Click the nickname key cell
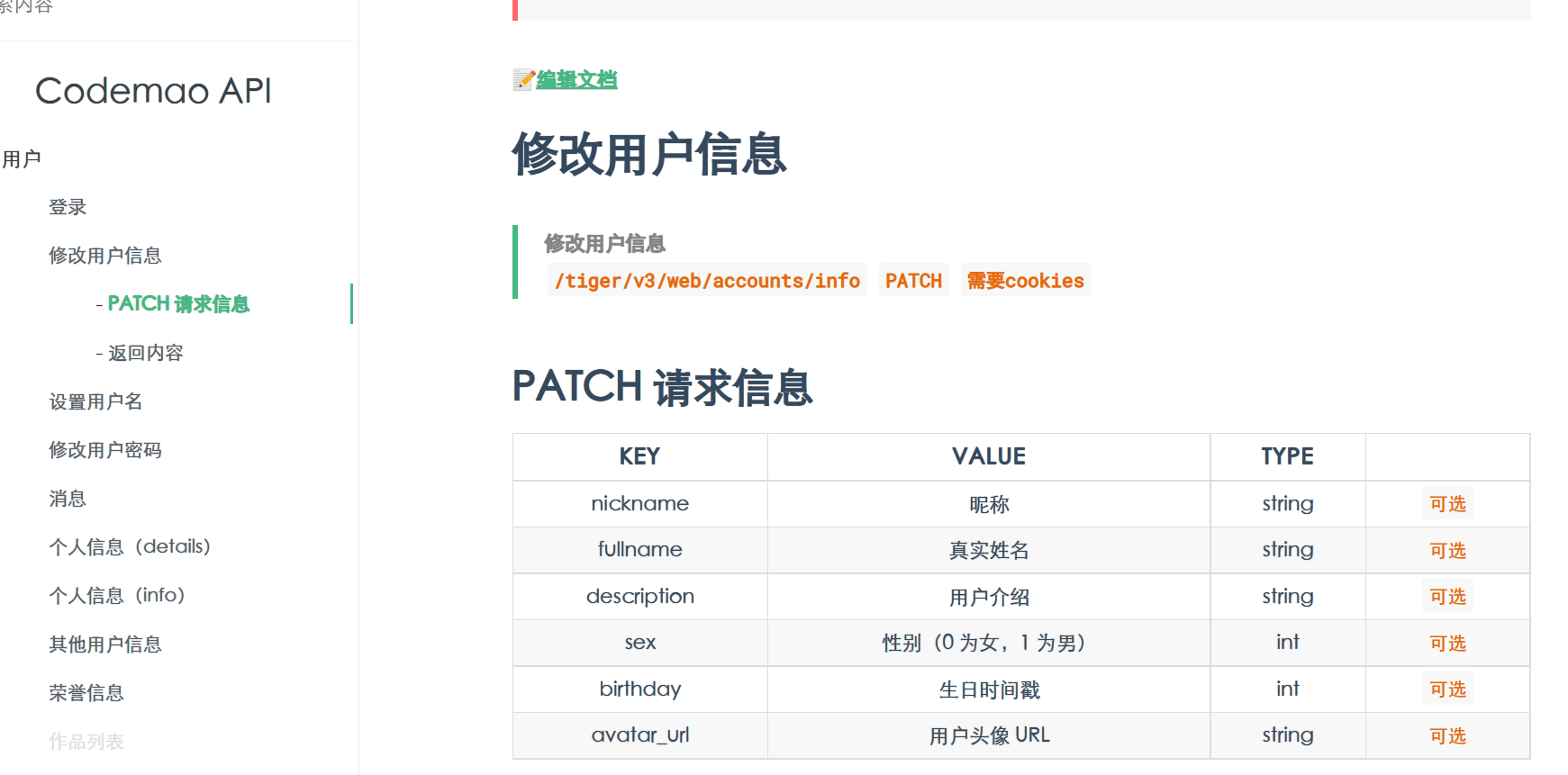The image size is (1568, 775). (640, 504)
